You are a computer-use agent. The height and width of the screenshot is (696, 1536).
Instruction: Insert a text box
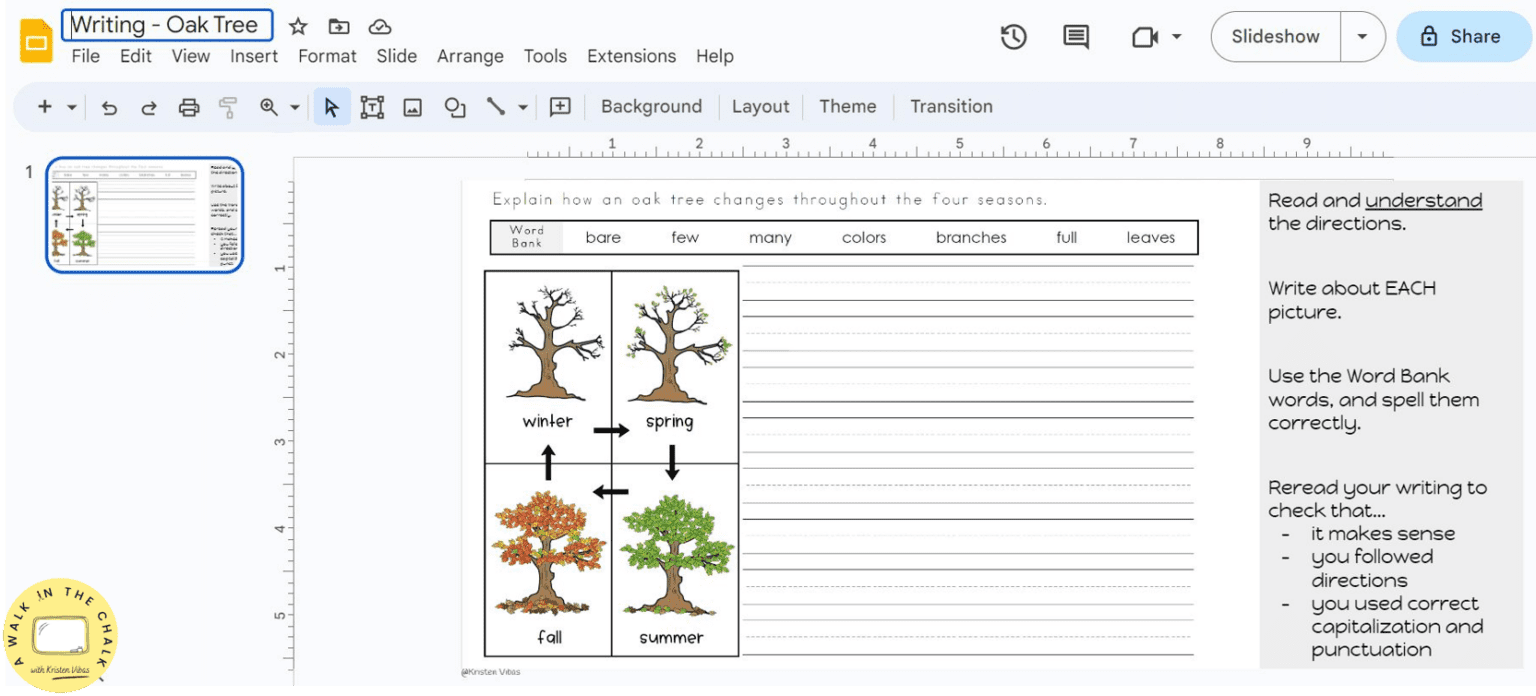click(x=371, y=106)
